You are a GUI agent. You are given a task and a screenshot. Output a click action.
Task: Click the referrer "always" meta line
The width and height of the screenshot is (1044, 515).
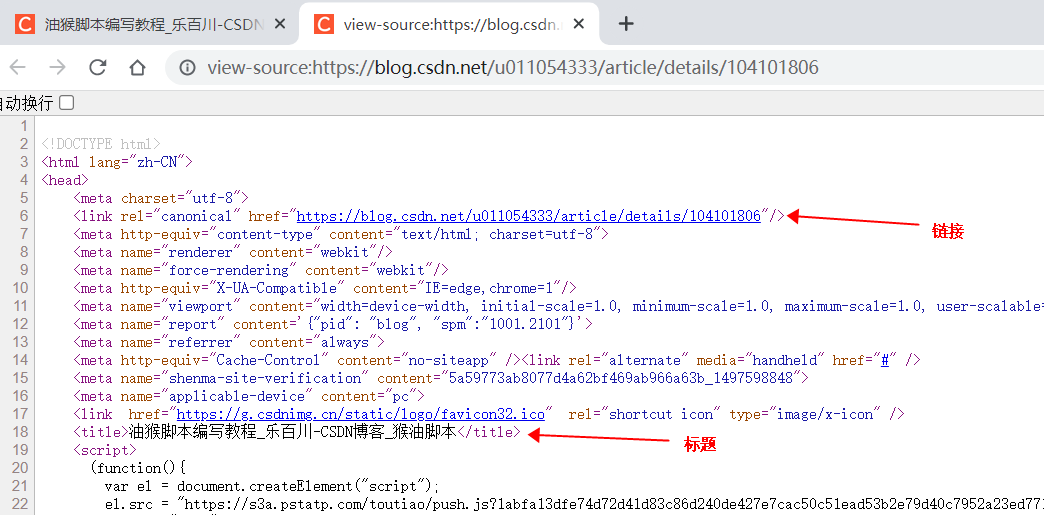[228, 342]
